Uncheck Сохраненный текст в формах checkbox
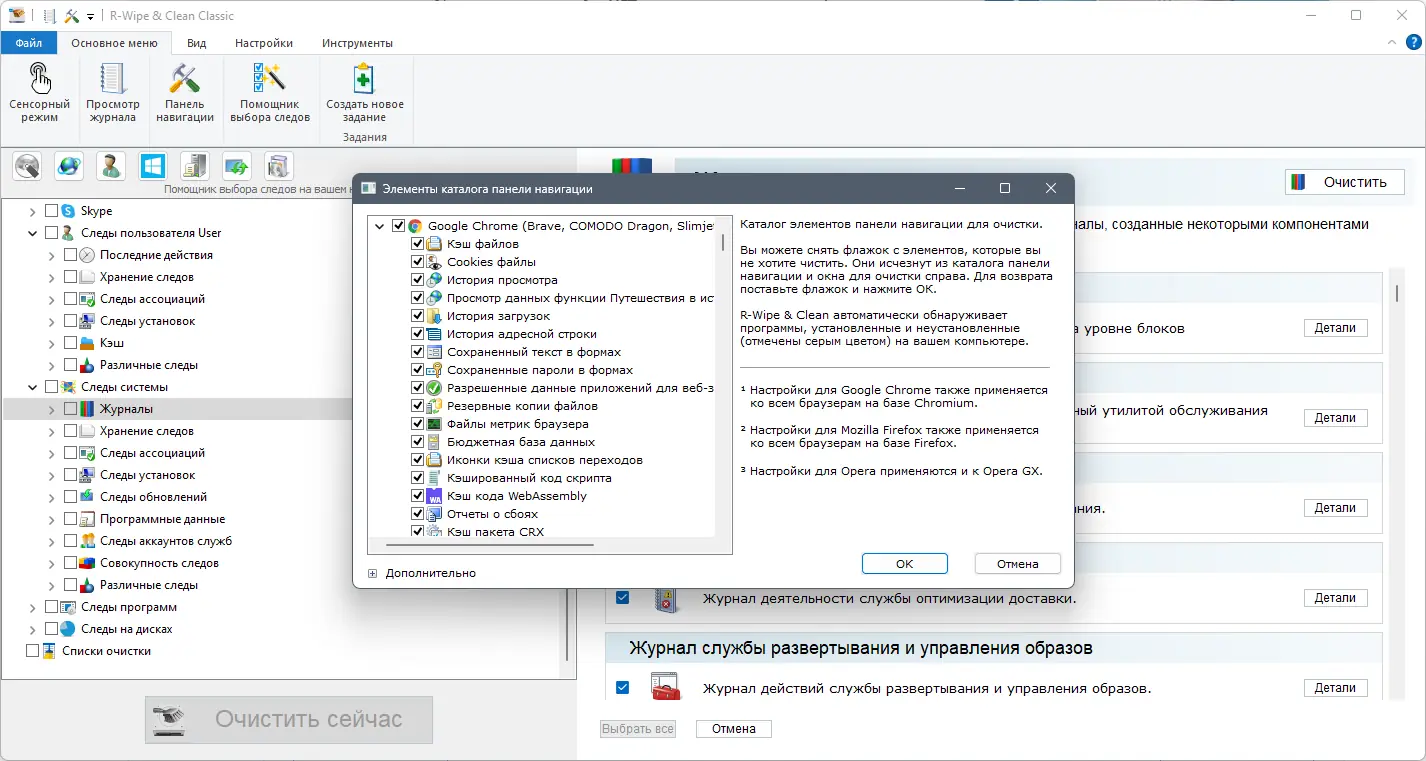This screenshot has height=761, width=1426. 418,352
